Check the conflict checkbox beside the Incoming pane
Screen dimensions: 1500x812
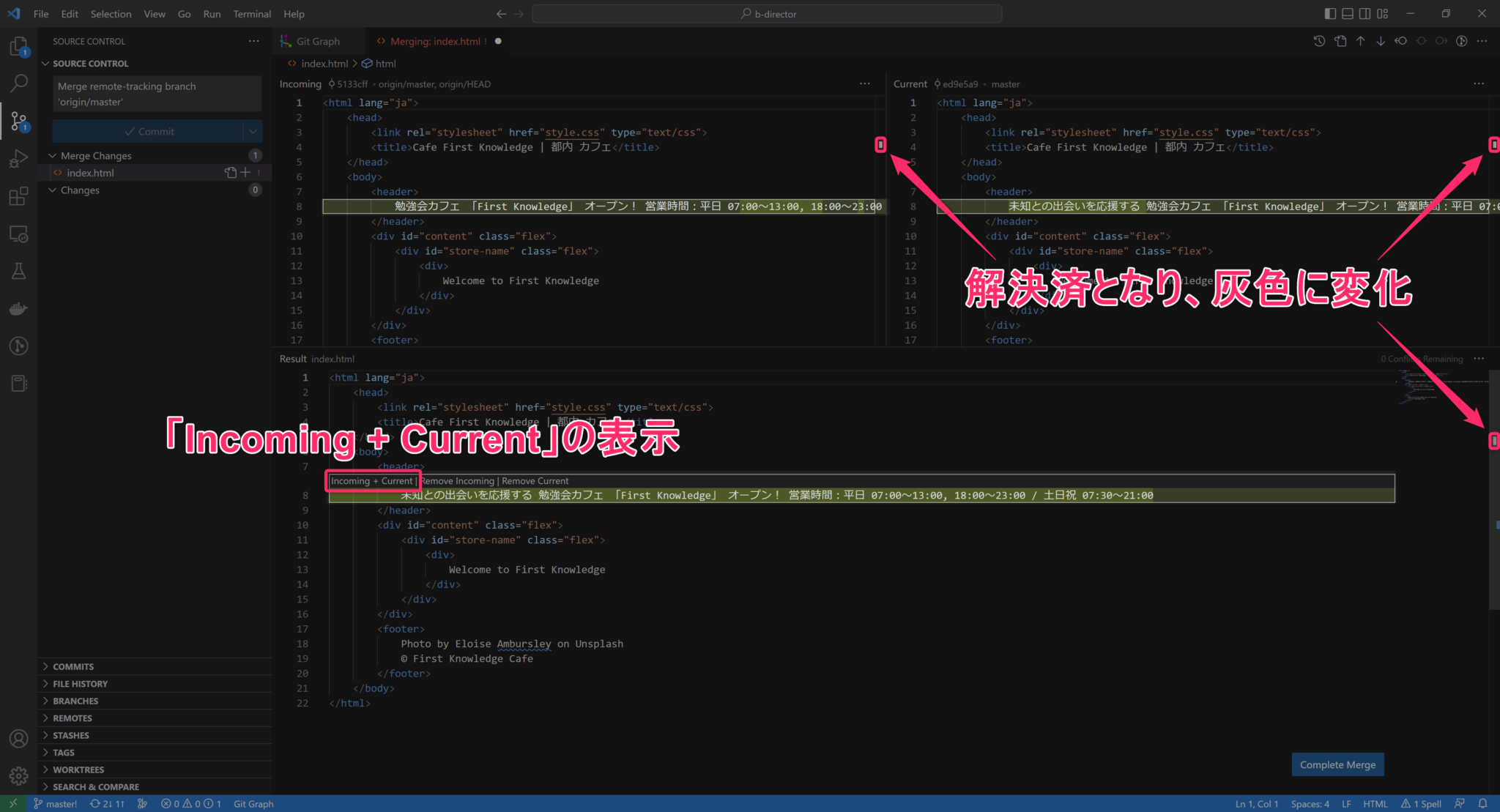[x=880, y=145]
